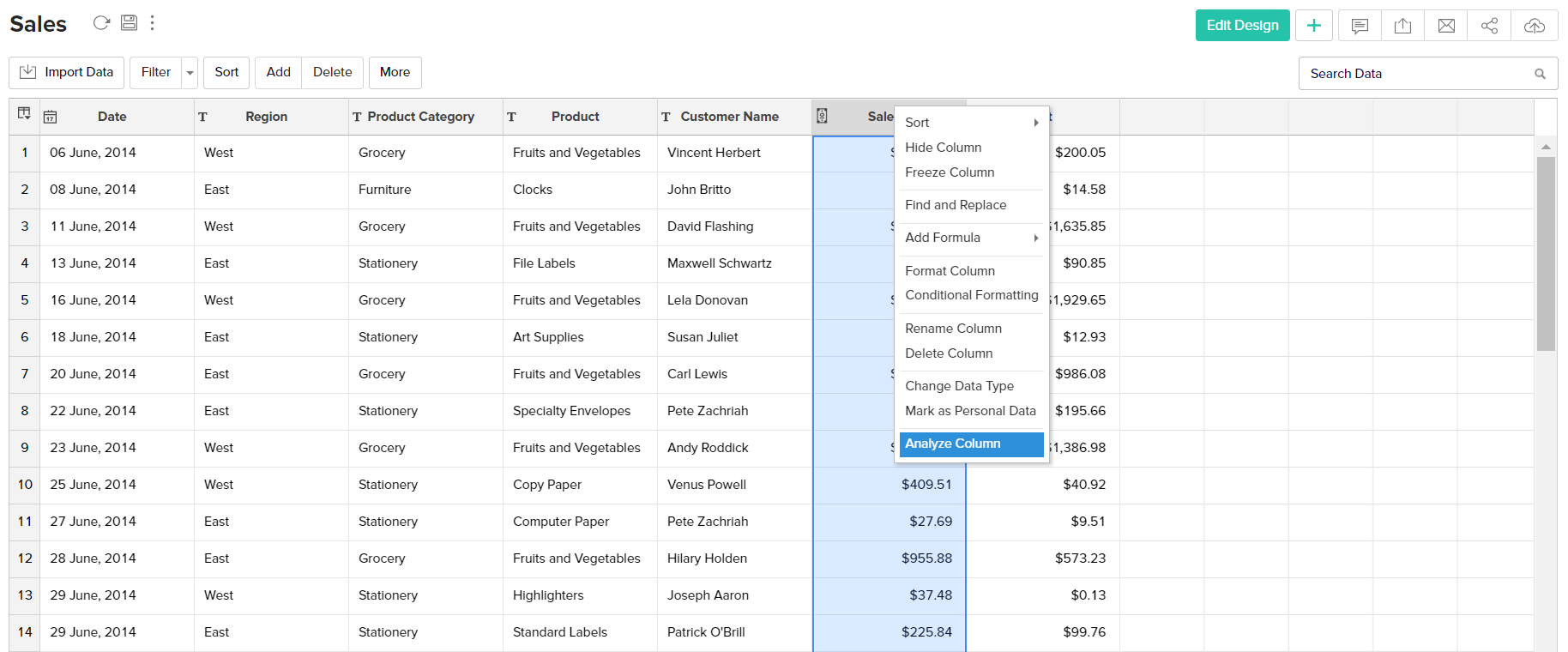Click the show/hide columns table icon

[24, 114]
